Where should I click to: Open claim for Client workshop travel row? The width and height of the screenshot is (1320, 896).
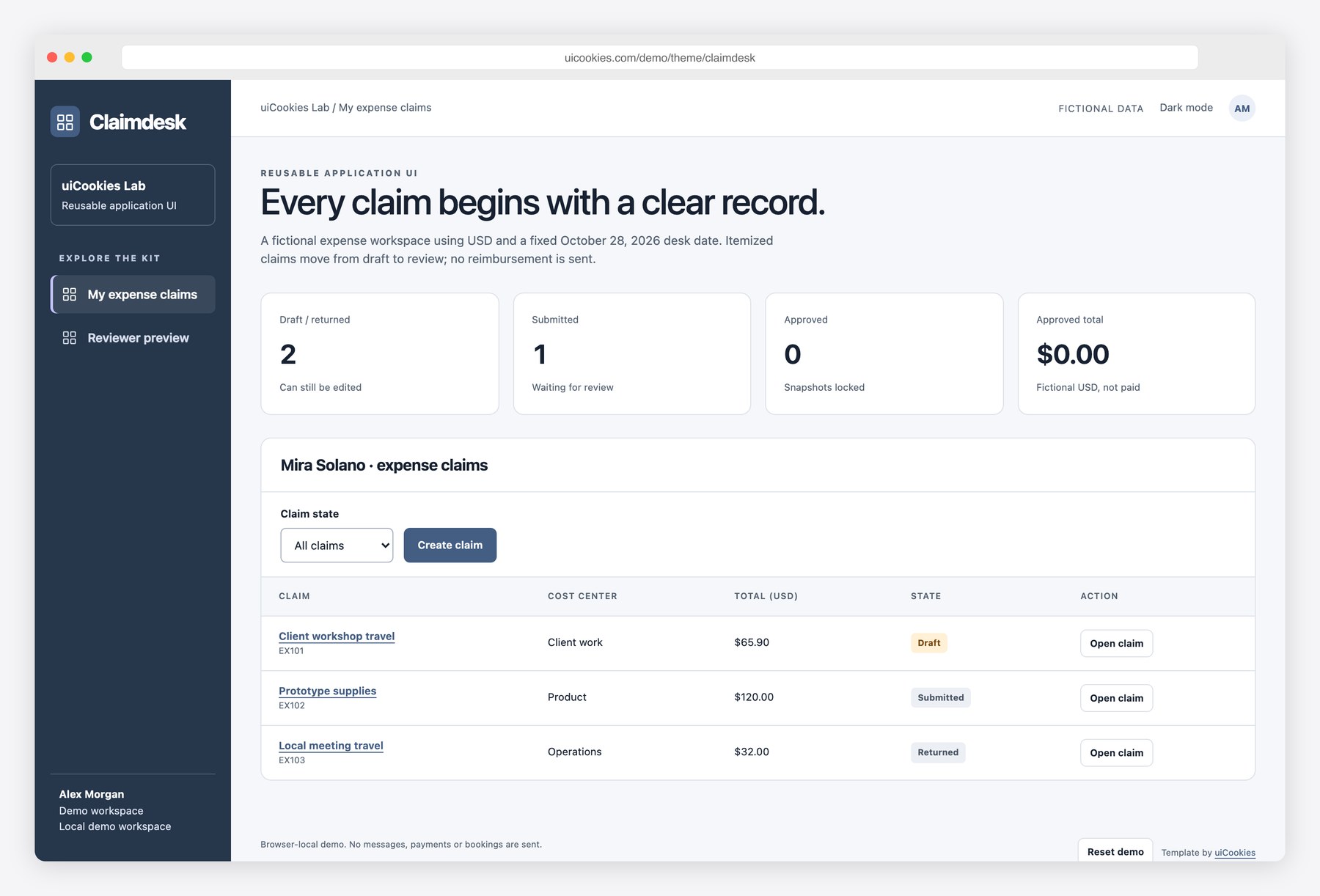[1116, 643]
